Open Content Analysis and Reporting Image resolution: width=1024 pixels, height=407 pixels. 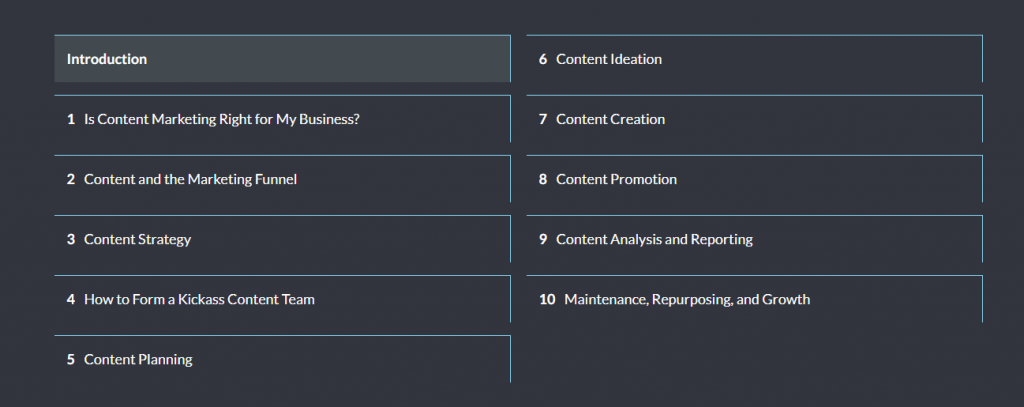(x=754, y=239)
